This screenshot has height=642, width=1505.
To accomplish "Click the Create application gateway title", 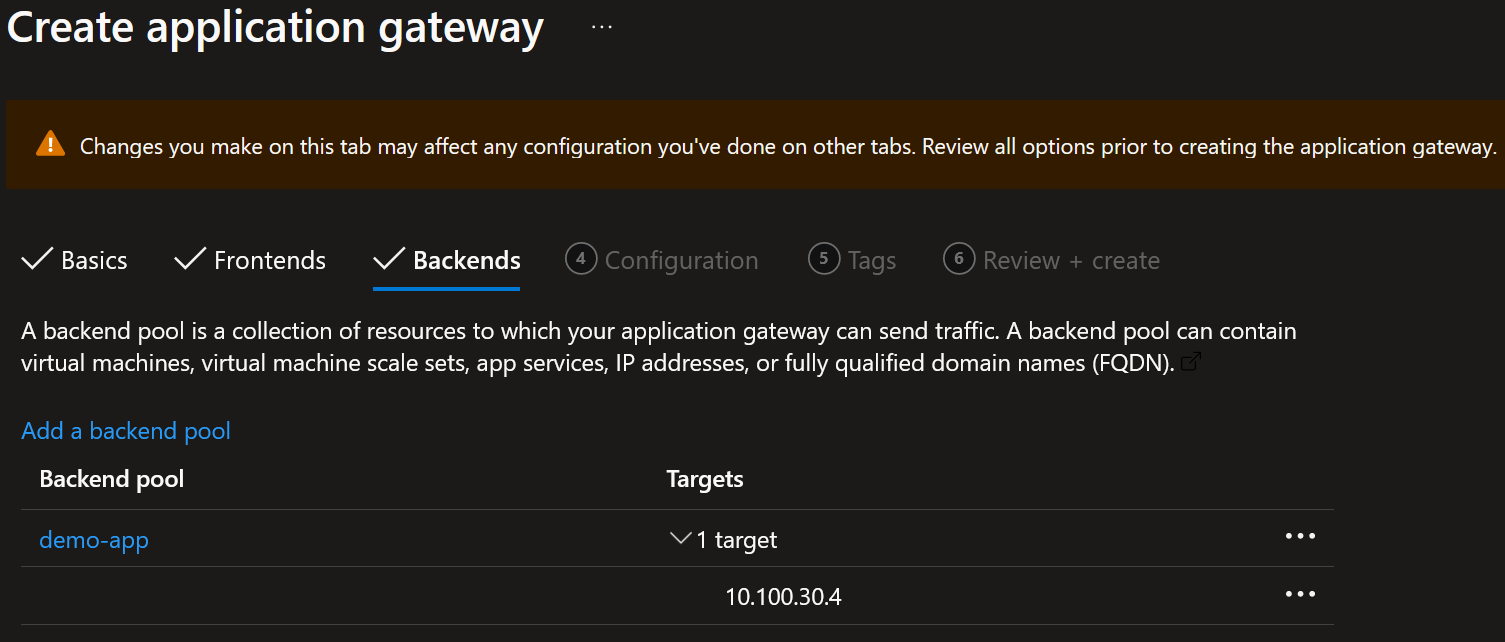I will tap(275, 28).
